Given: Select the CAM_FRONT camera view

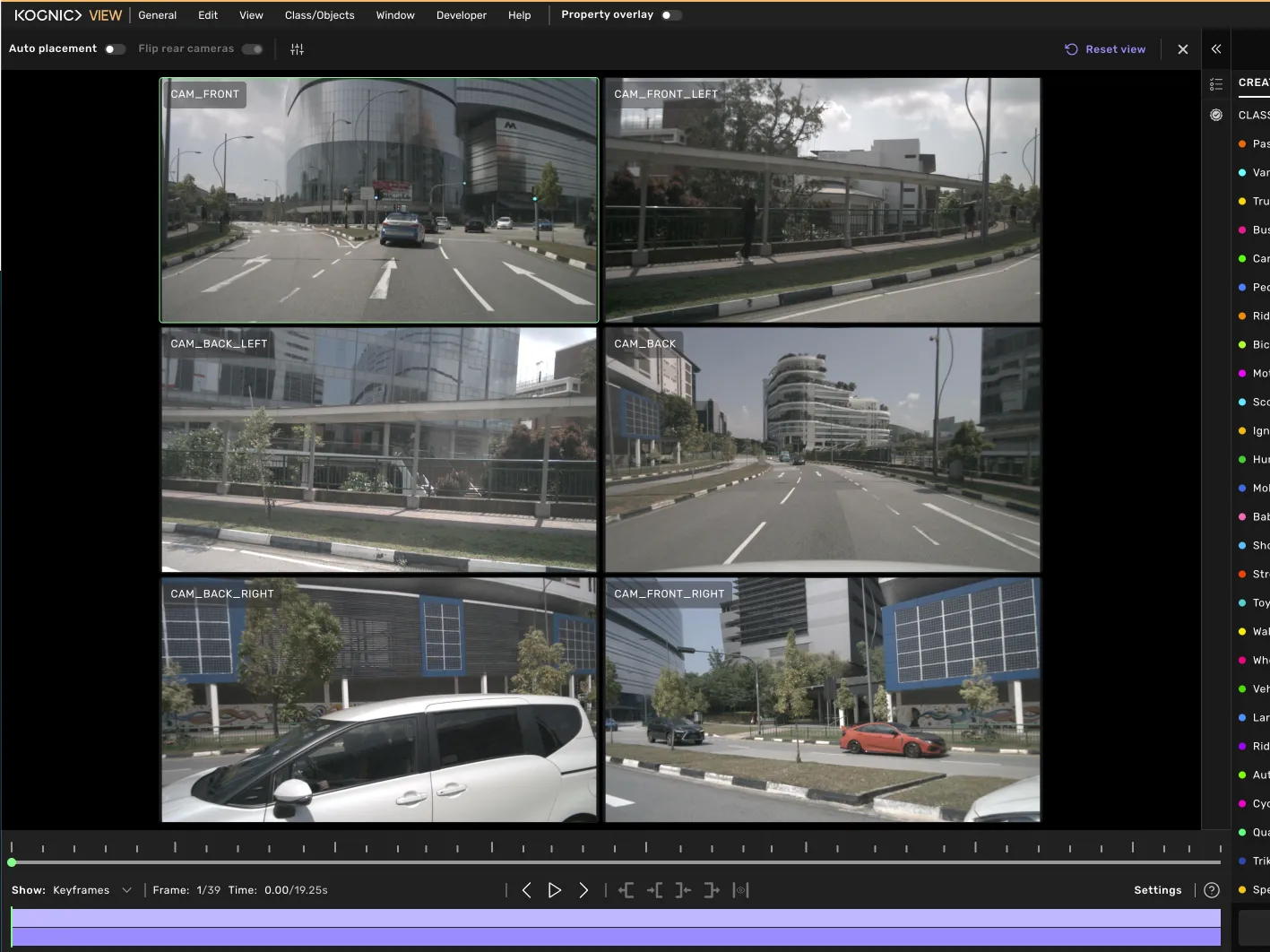Looking at the screenshot, I should pos(379,200).
